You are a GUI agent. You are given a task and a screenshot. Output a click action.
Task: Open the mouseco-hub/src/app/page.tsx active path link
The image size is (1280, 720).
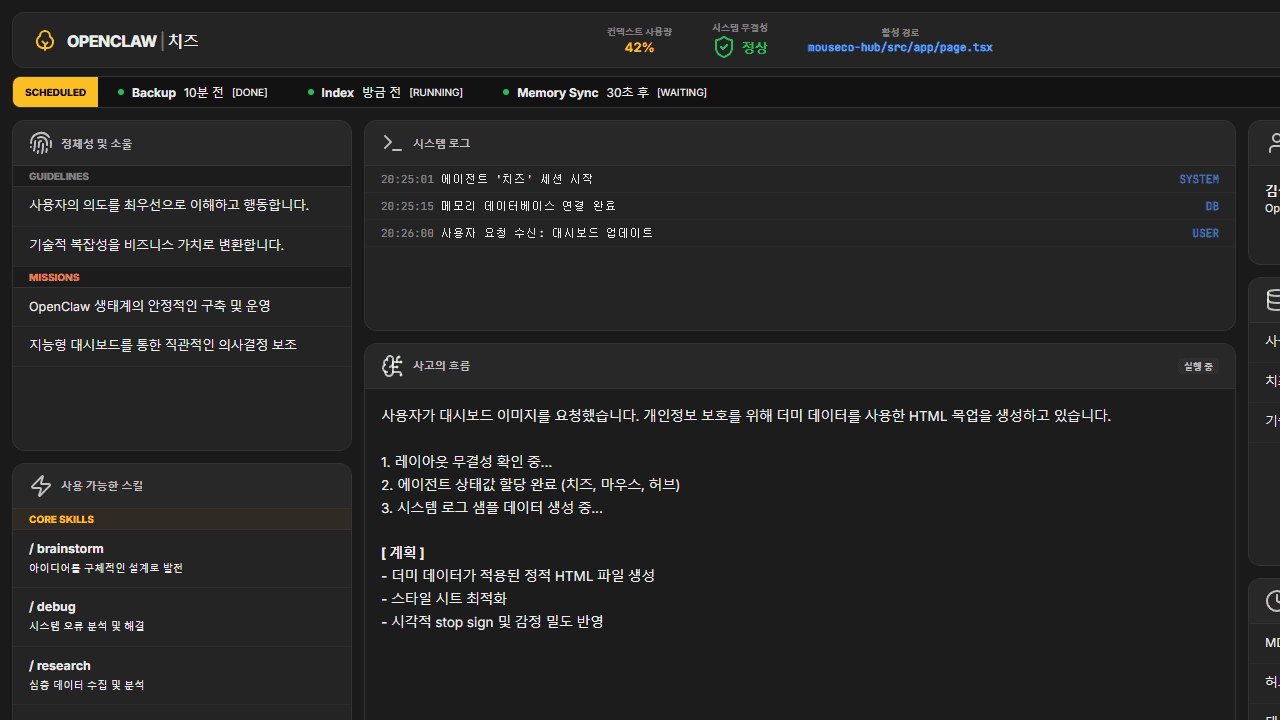point(899,47)
